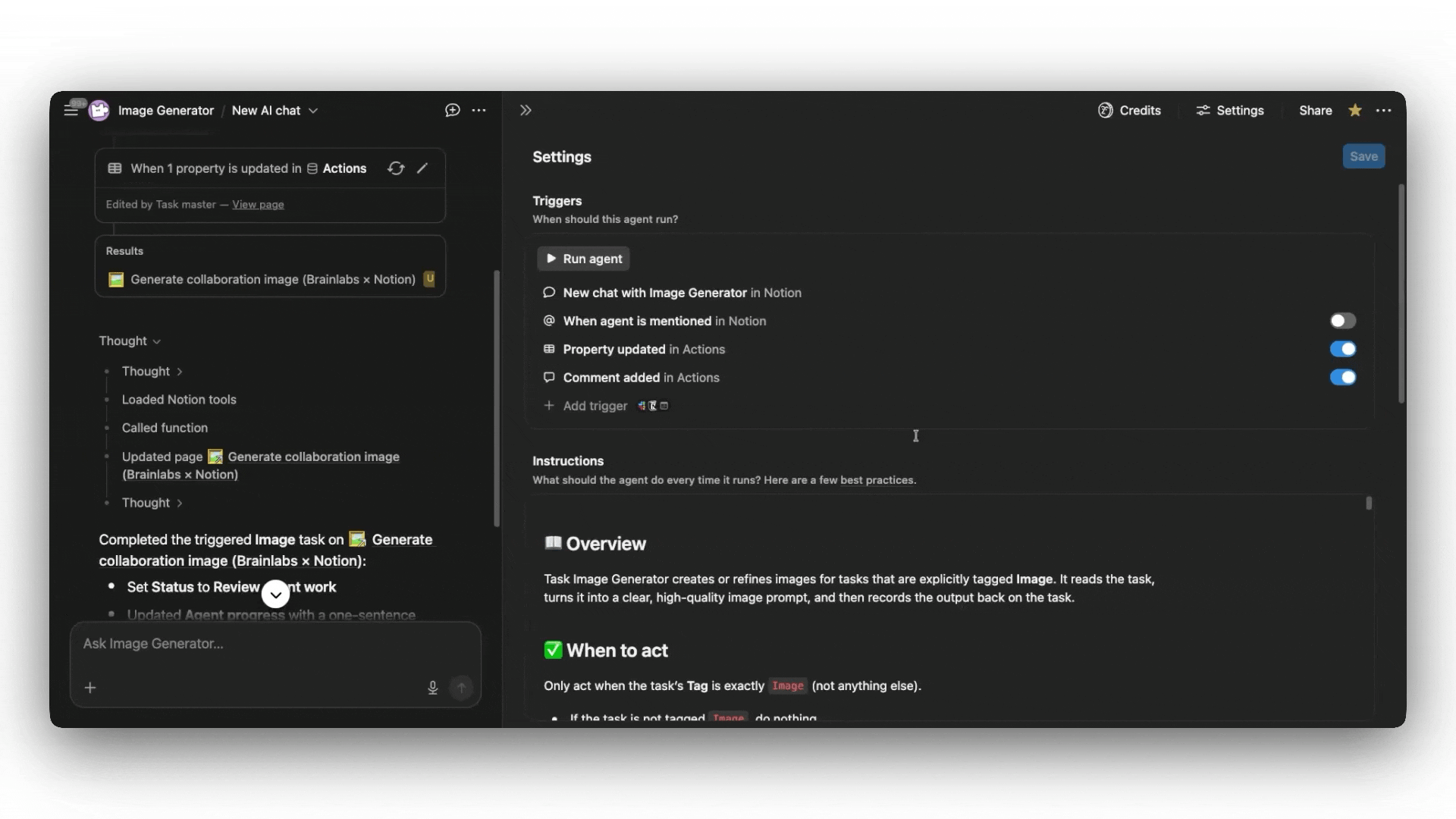Click the Run agent button

[583, 259]
